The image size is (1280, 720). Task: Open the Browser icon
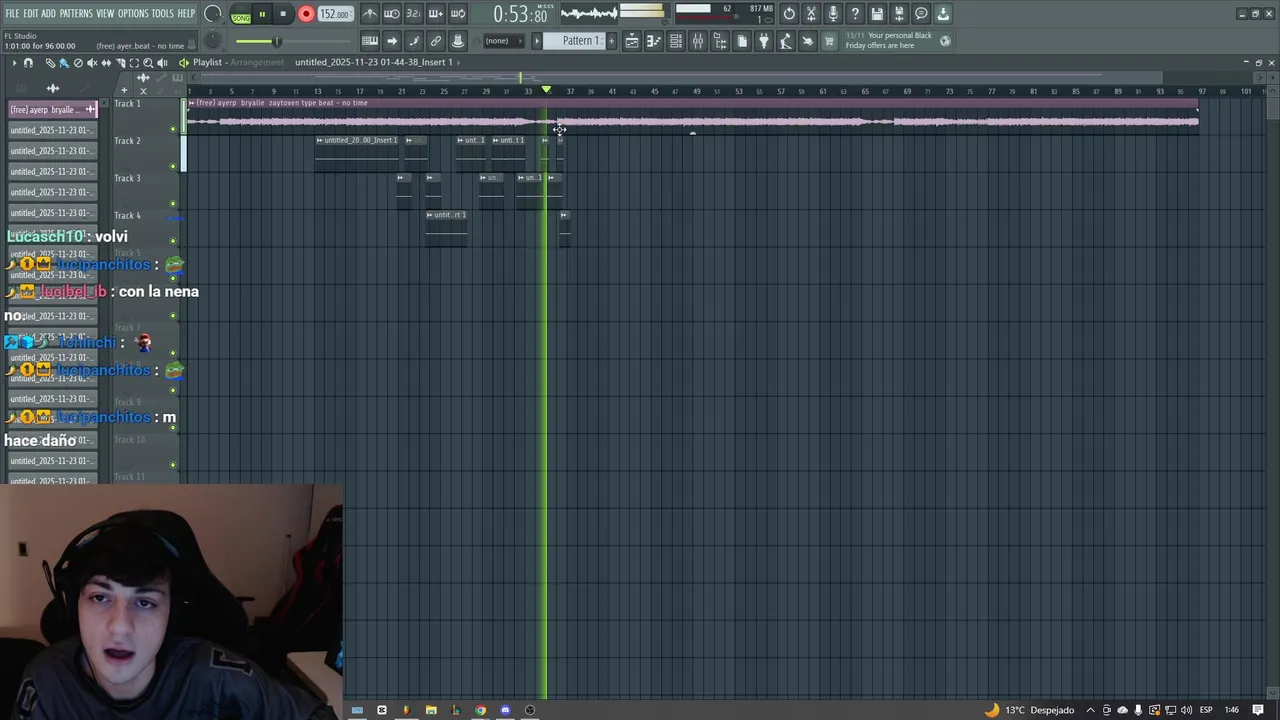pyautogui.click(x=720, y=41)
